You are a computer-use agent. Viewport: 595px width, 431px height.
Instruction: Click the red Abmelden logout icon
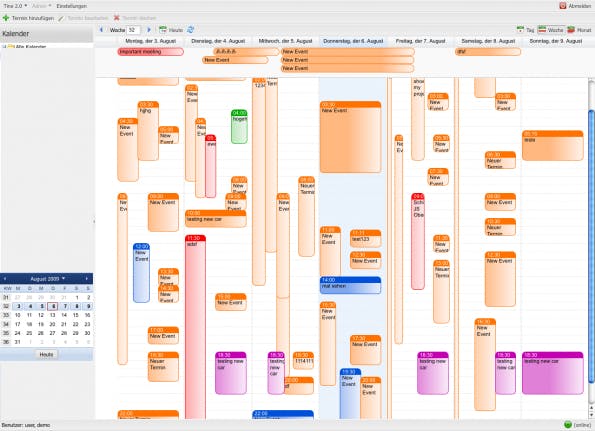563,6
